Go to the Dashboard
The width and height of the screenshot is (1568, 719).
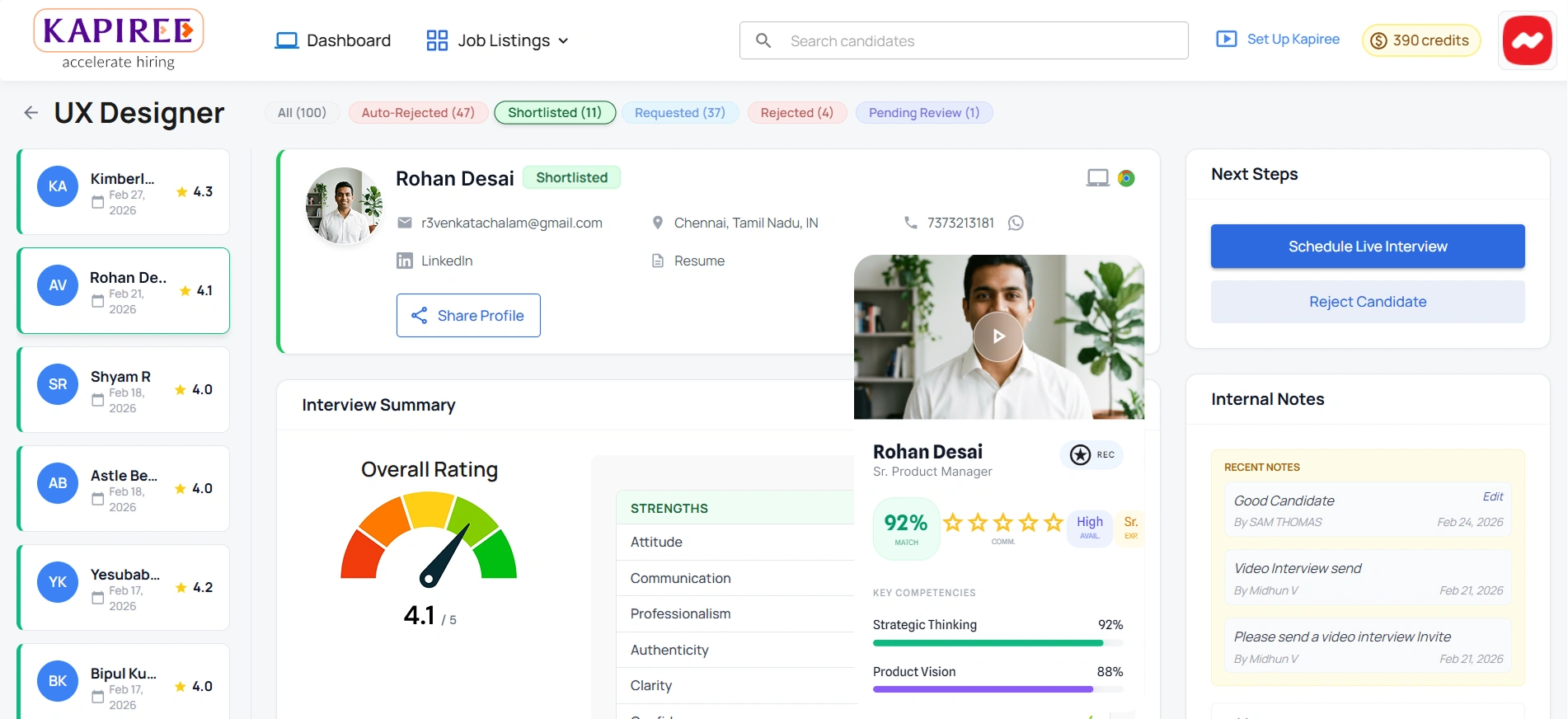[x=333, y=40]
